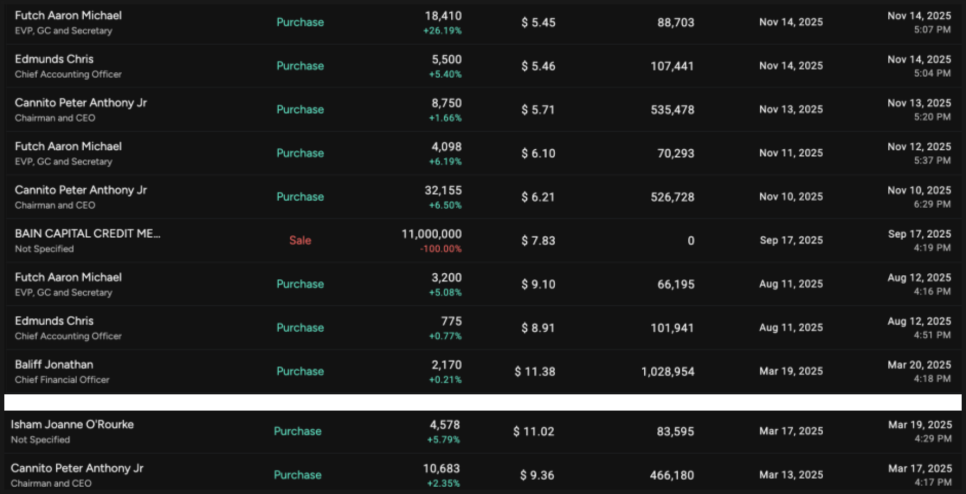Click the red Sale transaction label

[300, 240]
